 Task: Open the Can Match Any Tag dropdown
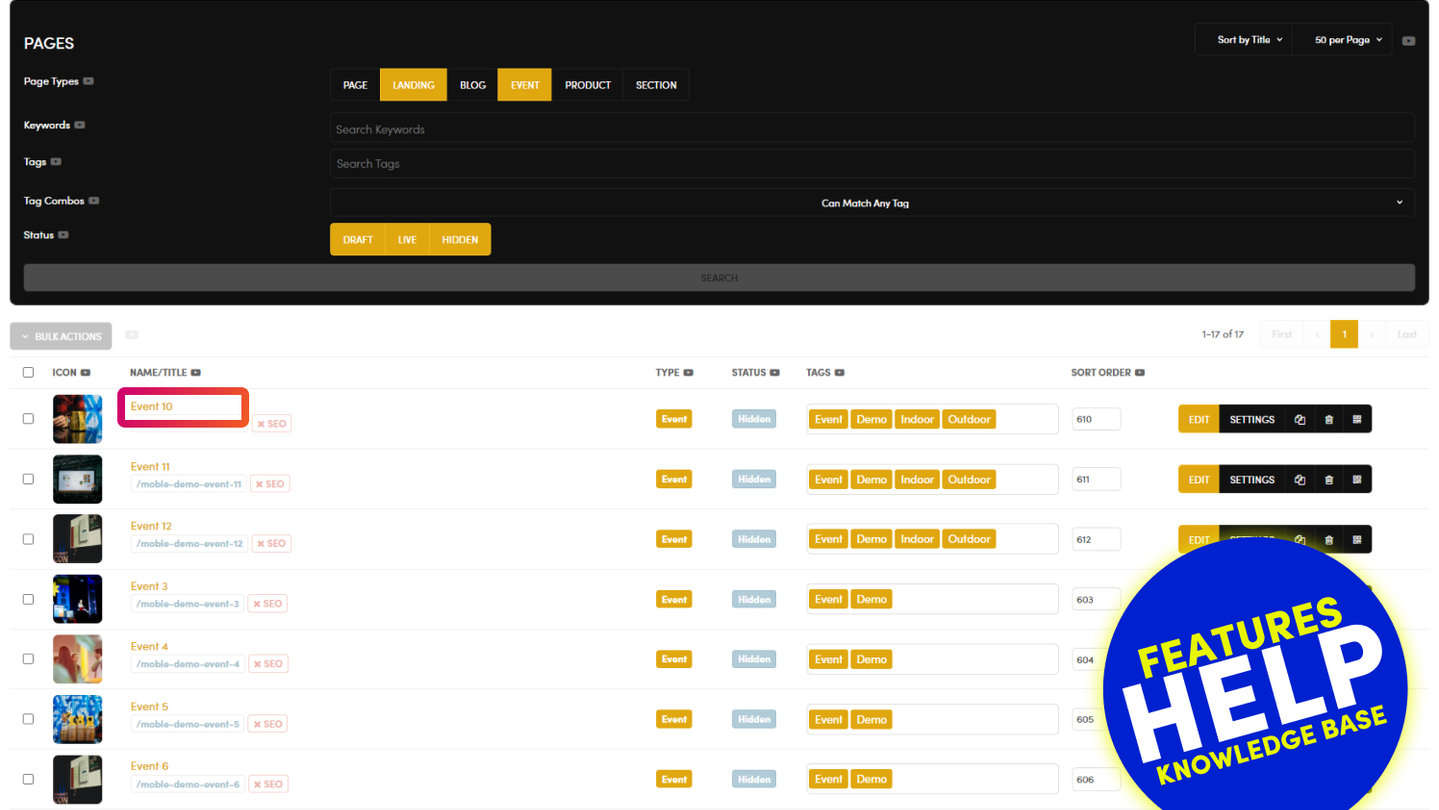[871, 203]
